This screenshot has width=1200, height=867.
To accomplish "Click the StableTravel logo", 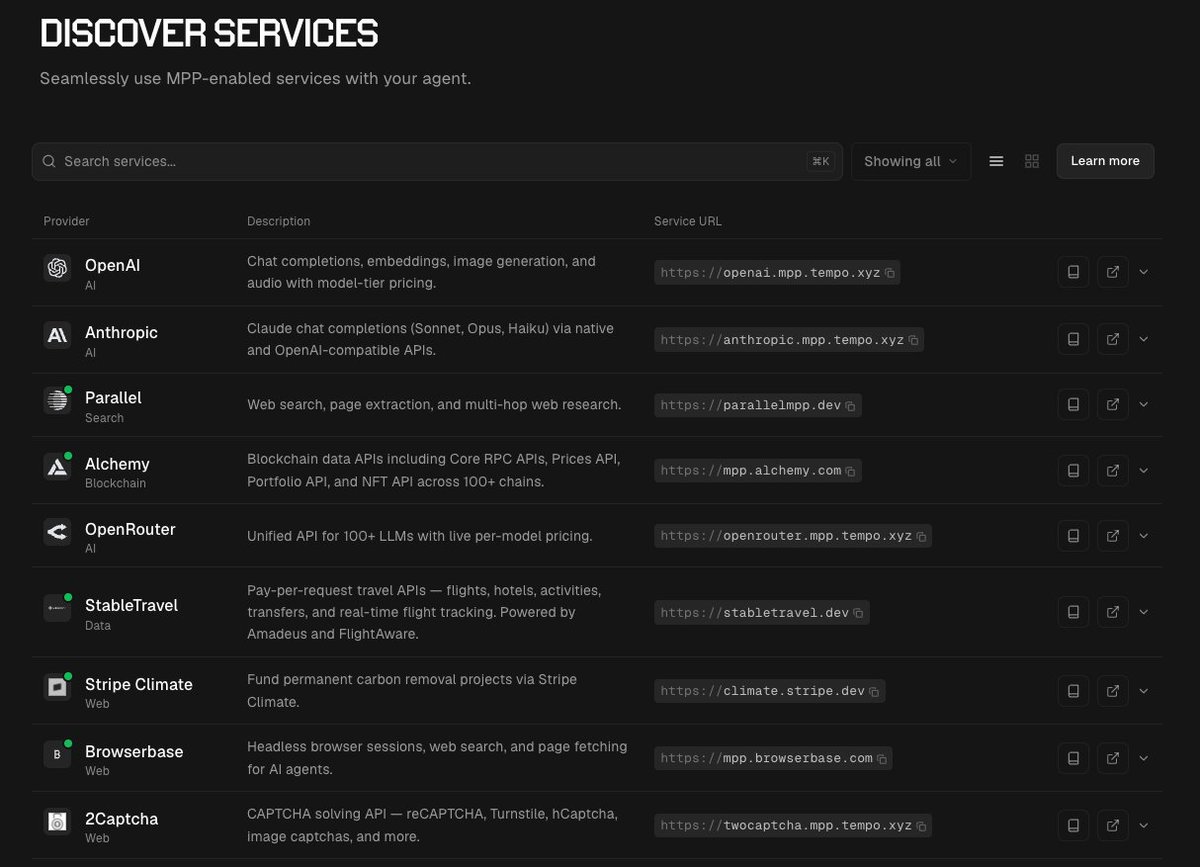I will [x=57, y=608].
